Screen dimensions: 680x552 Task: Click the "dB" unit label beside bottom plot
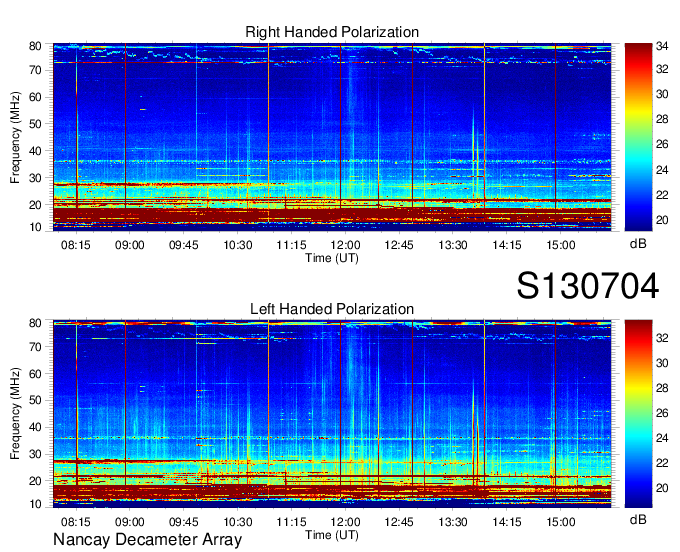pos(638,519)
